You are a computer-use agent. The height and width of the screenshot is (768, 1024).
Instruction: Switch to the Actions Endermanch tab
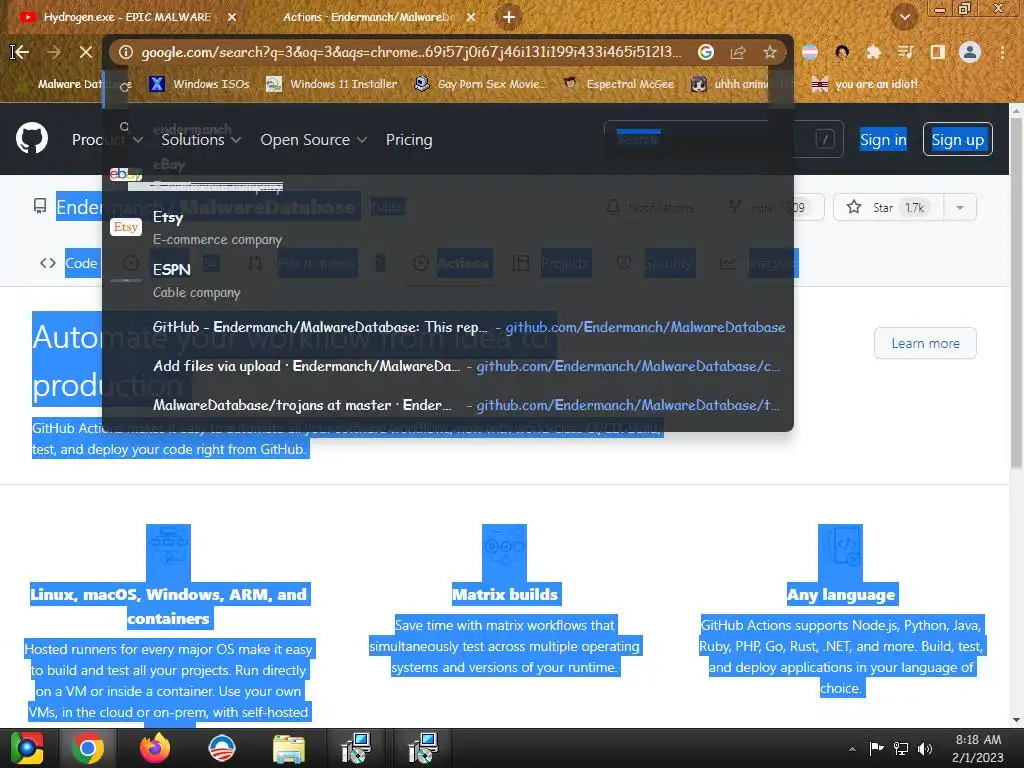point(369,17)
